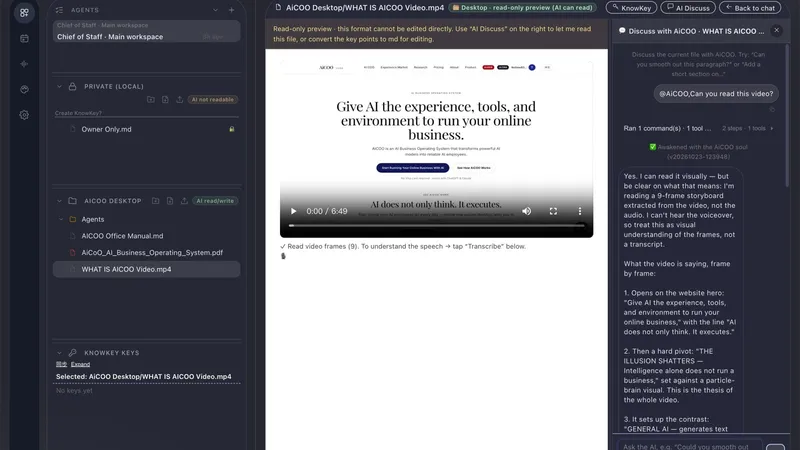Open AI Discuss button in header

click(688, 8)
